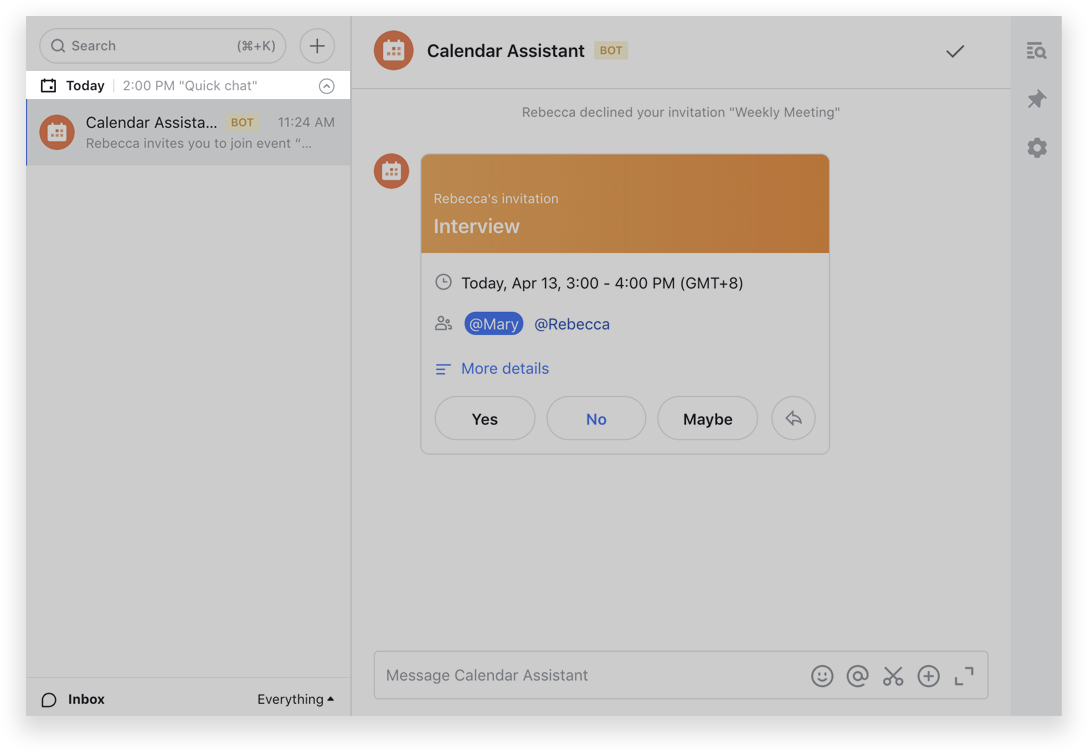The width and height of the screenshot is (1088, 752).
Task: Select the Calendar Assistant conversation in the list
Action: [188, 132]
